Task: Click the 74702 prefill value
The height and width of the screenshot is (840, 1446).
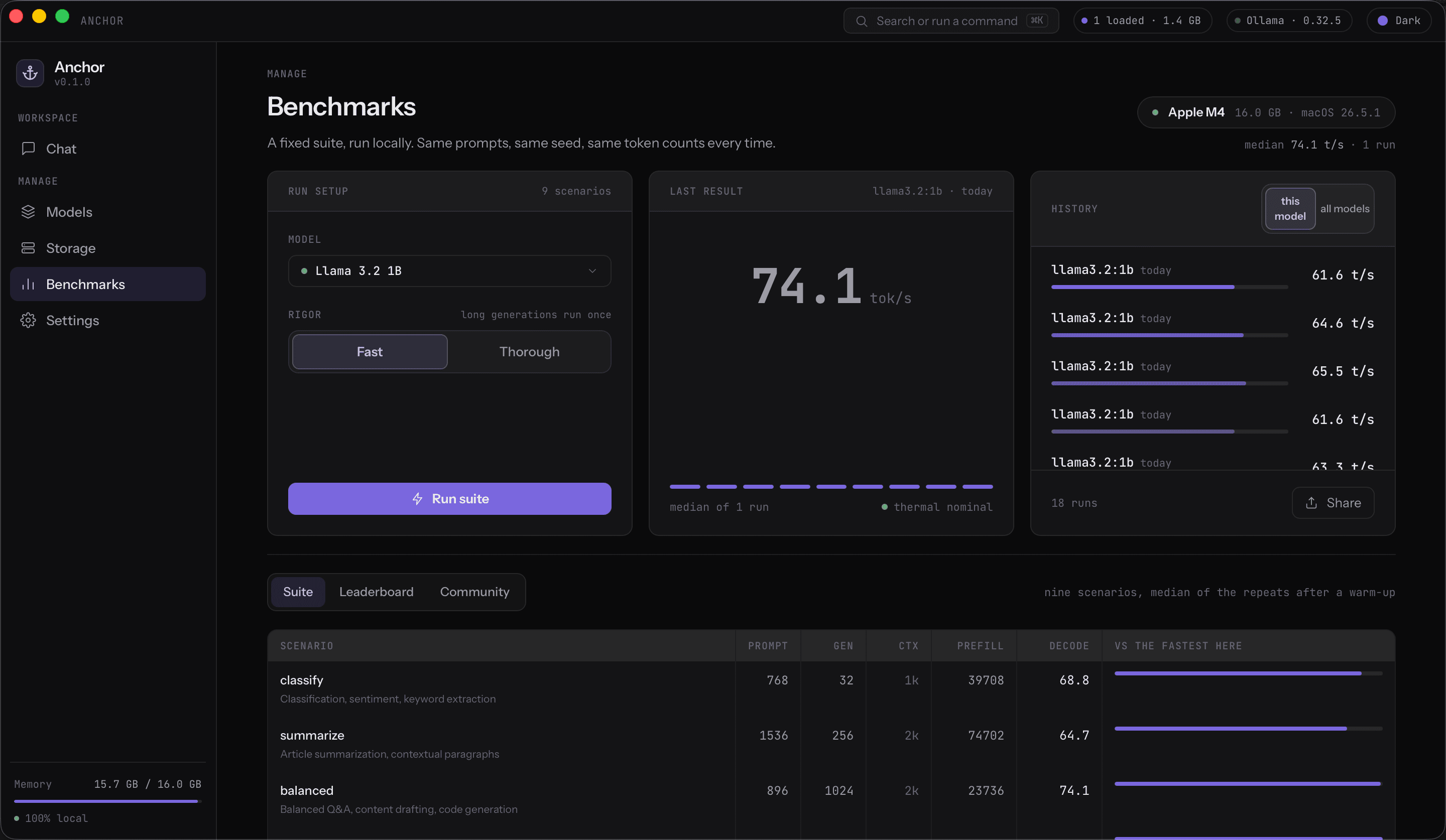Action: click(x=986, y=735)
